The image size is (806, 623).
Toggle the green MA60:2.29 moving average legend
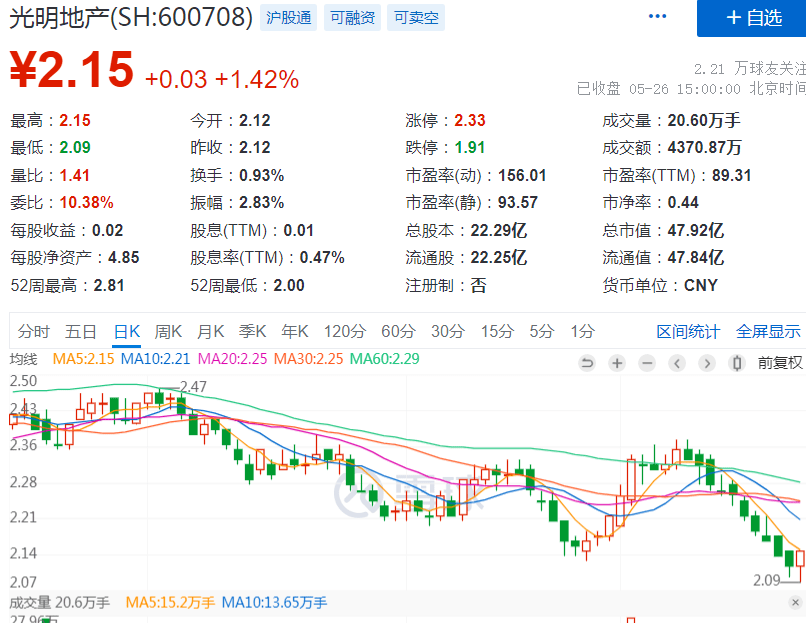384,359
